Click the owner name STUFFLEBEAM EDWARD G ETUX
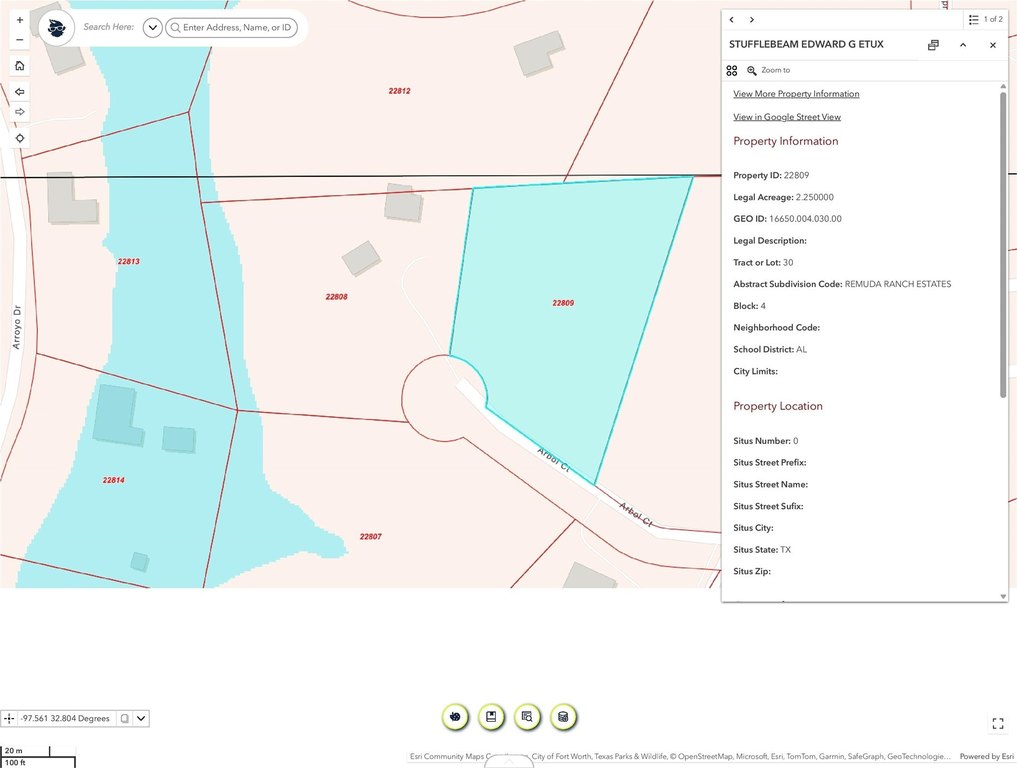This screenshot has height=768, width=1017. [x=806, y=45]
